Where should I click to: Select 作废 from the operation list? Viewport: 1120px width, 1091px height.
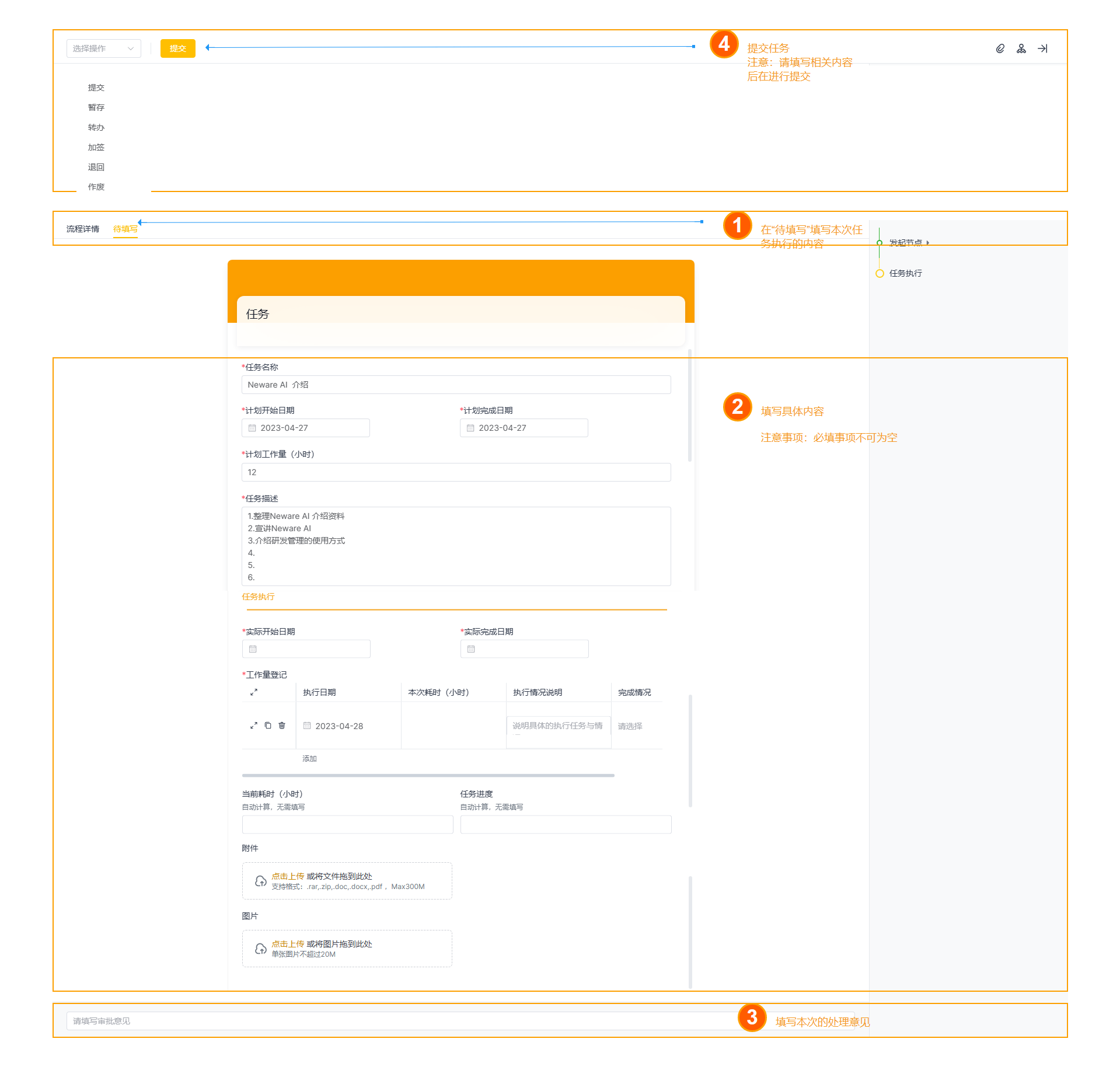pyautogui.click(x=96, y=187)
